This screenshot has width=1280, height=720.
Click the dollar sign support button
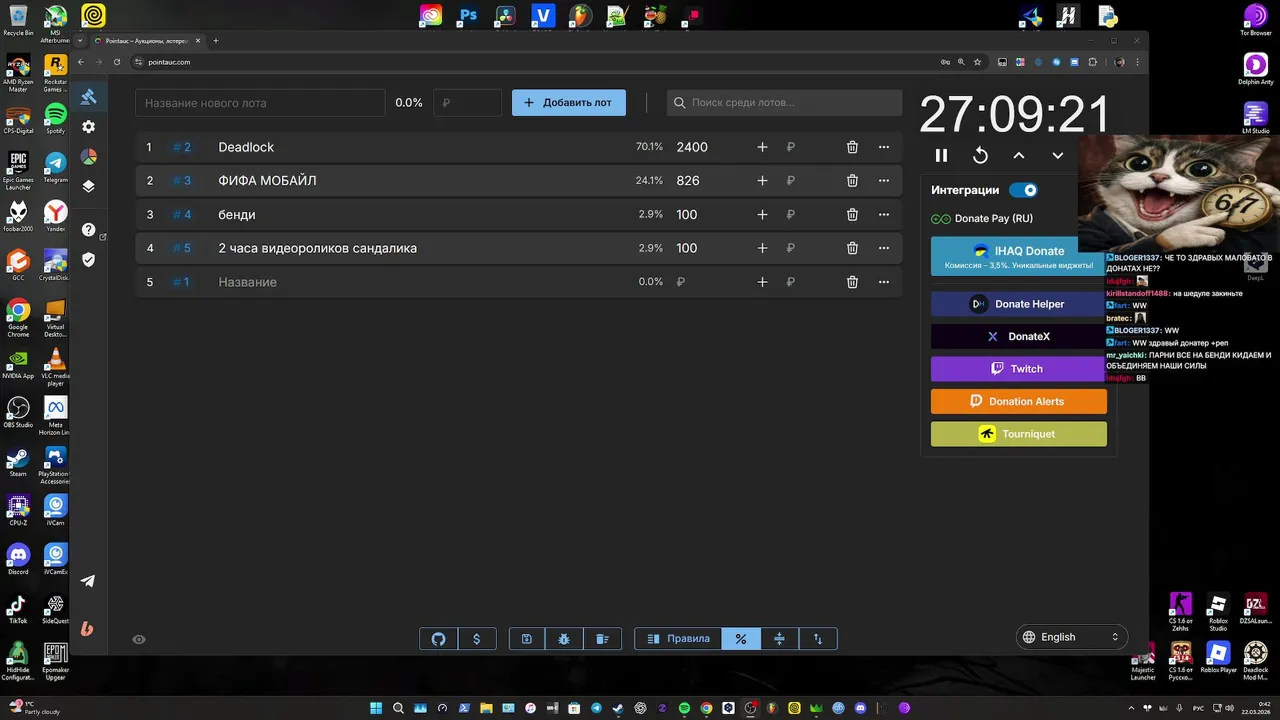(x=476, y=639)
